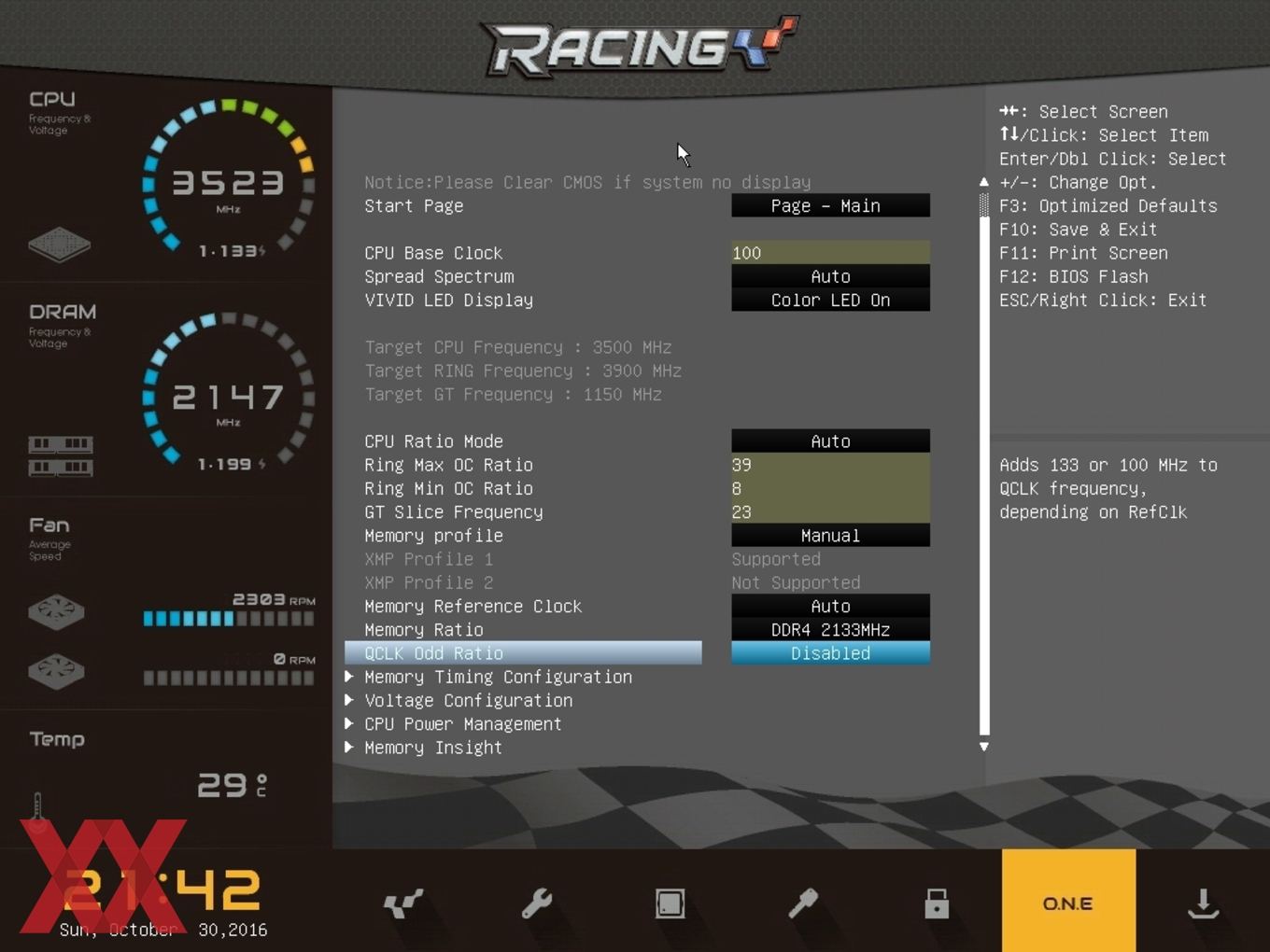
Task: Click the upper fan icon showing 2303 RPM
Action: 56,612
